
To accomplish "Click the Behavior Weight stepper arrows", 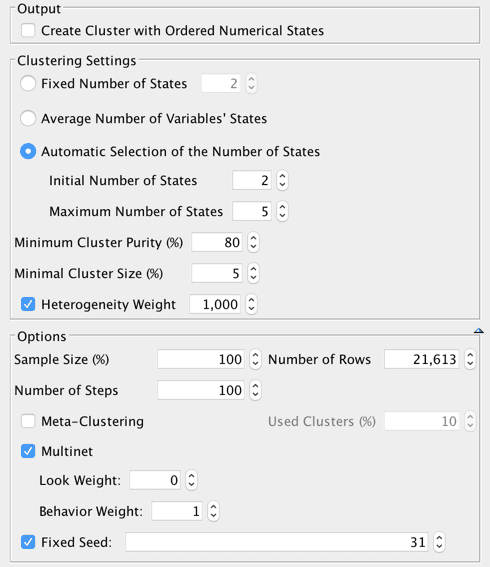I will click(x=213, y=511).
